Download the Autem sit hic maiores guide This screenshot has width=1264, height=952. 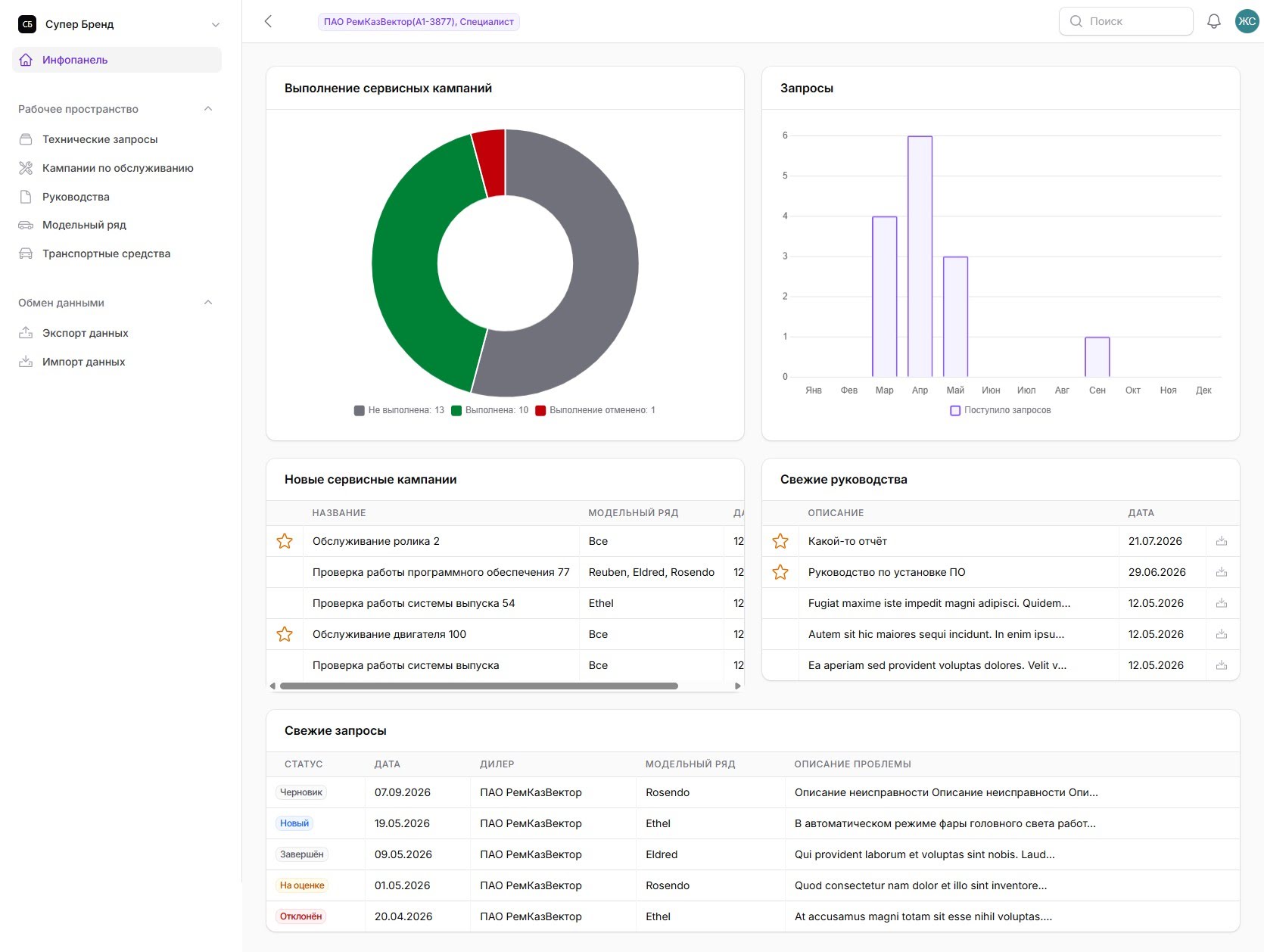pos(1222,634)
